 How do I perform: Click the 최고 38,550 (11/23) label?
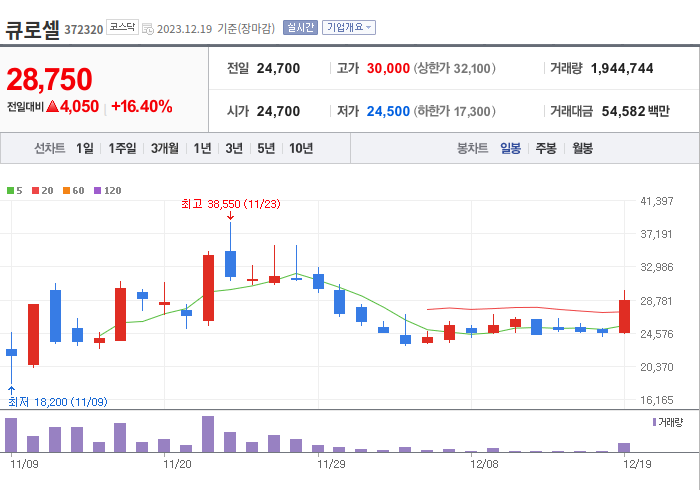coord(231,204)
